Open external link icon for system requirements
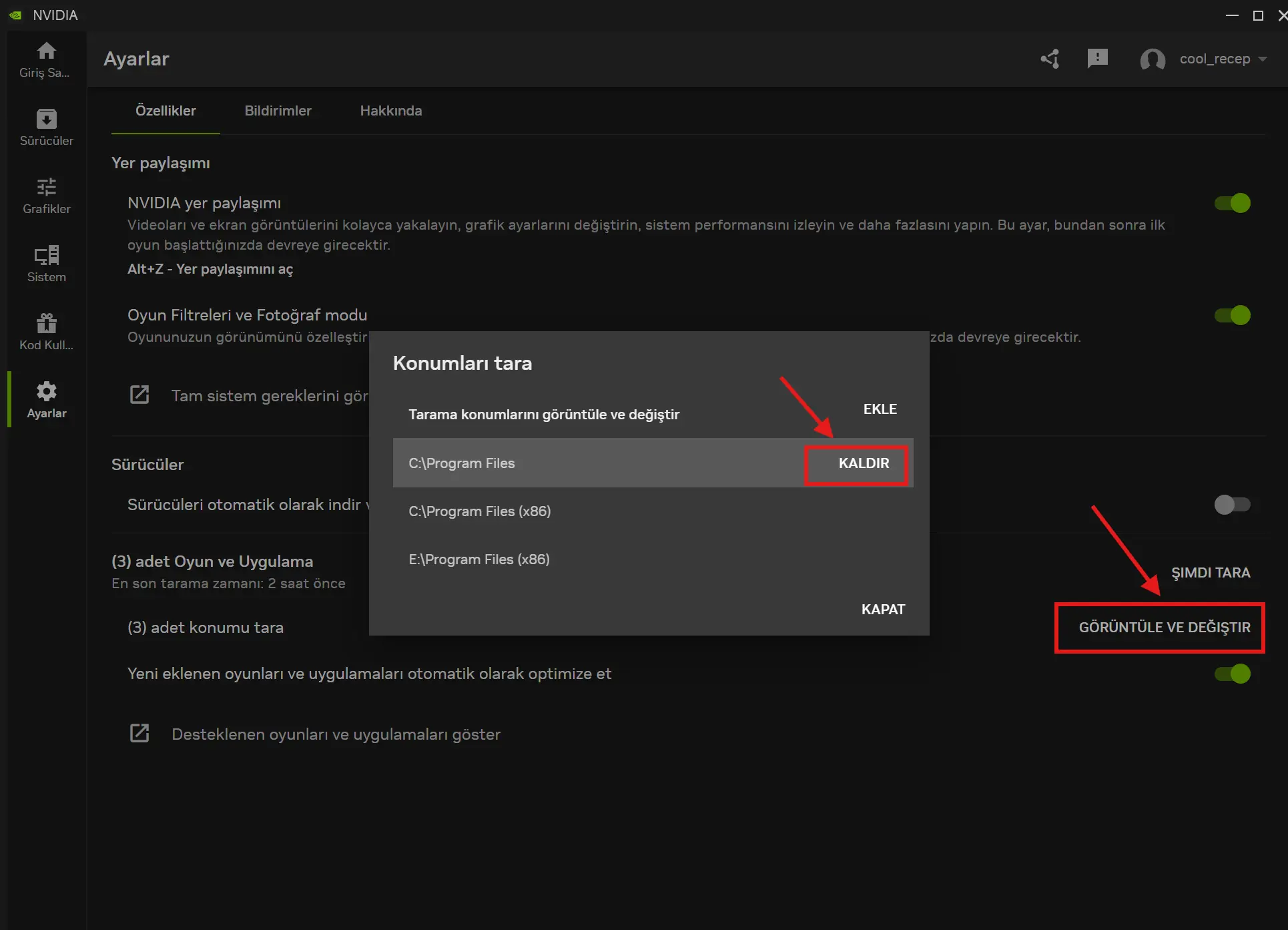 (x=139, y=395)
